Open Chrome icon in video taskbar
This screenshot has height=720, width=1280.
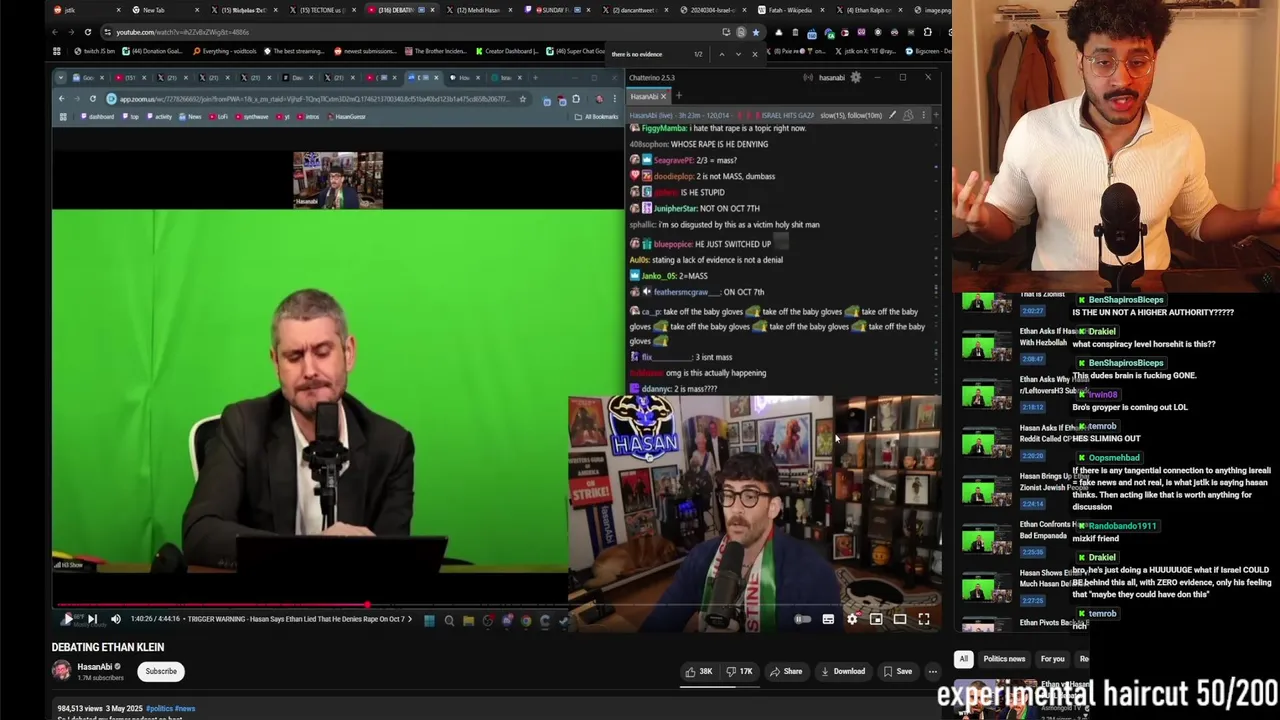(x=526, y=620)
